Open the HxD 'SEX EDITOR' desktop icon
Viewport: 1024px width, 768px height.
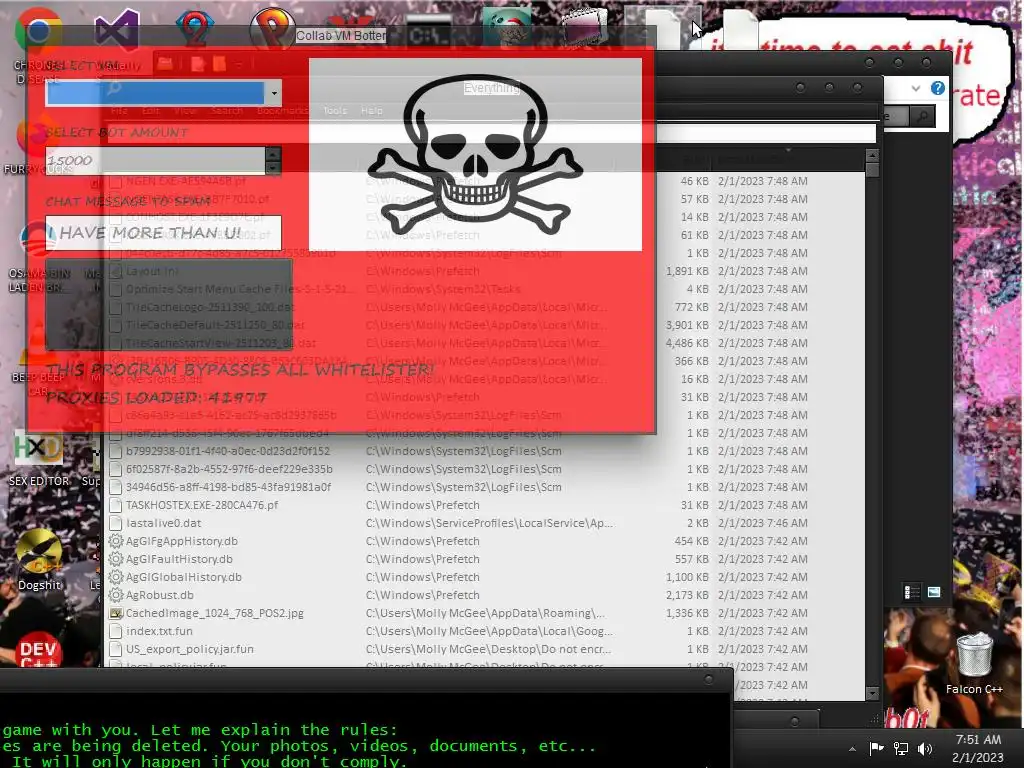(x=39, y=448)
